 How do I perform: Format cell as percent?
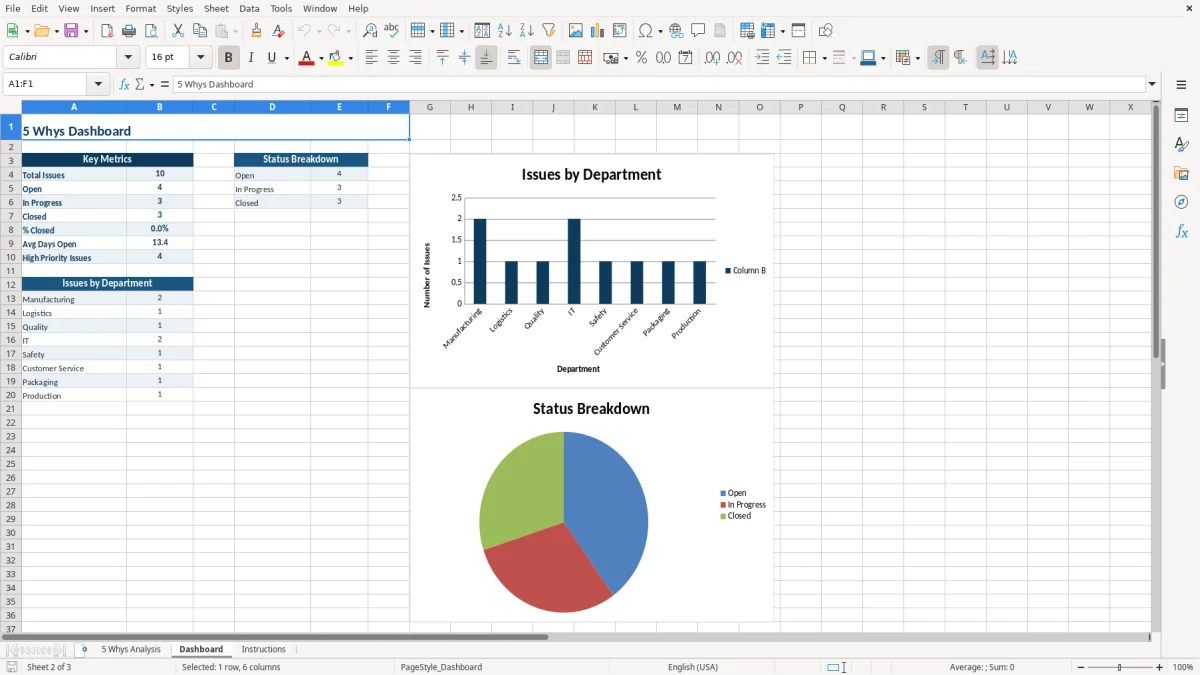pos(641,58)
